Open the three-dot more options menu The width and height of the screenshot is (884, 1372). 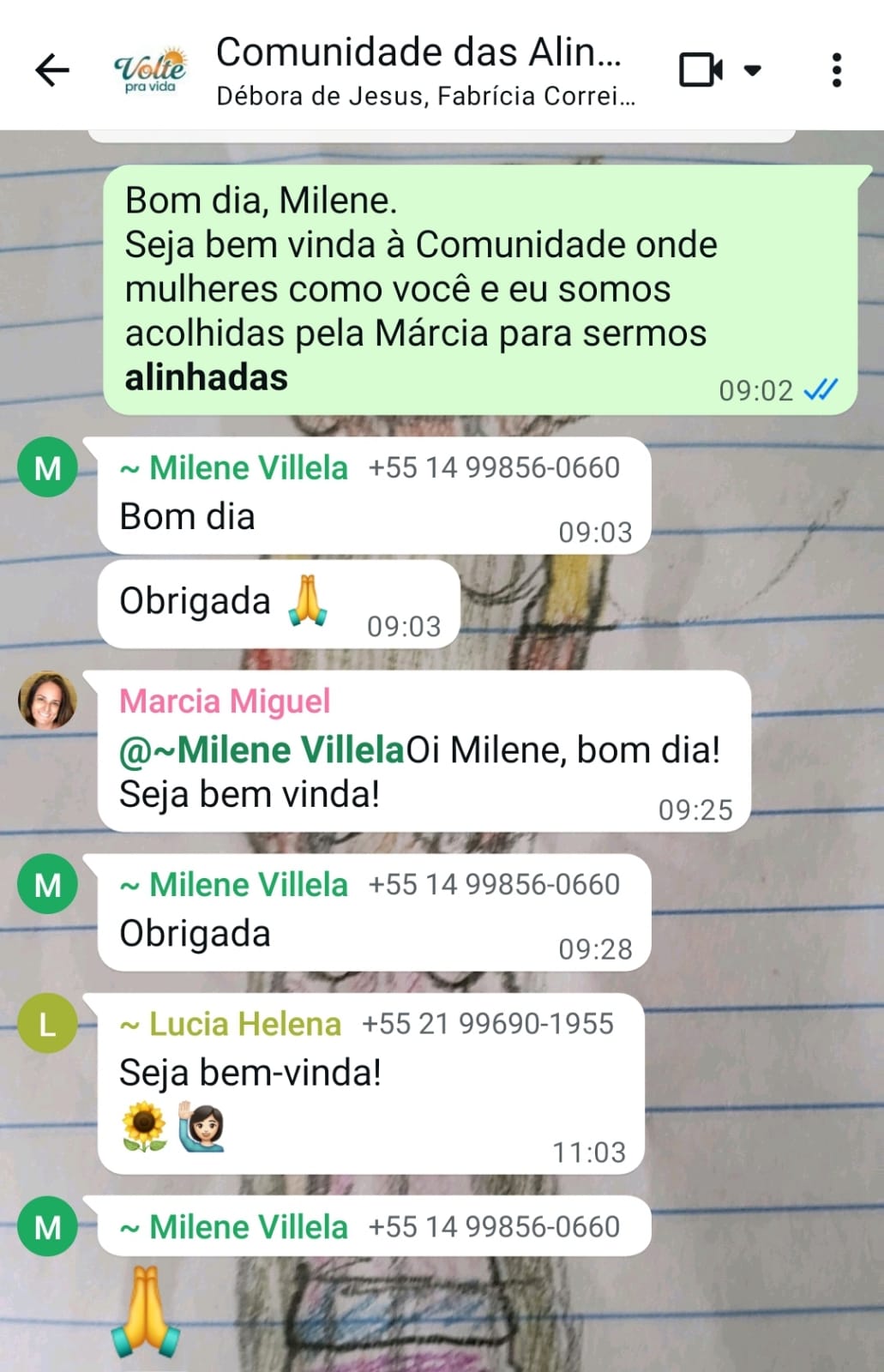(837, 69)
